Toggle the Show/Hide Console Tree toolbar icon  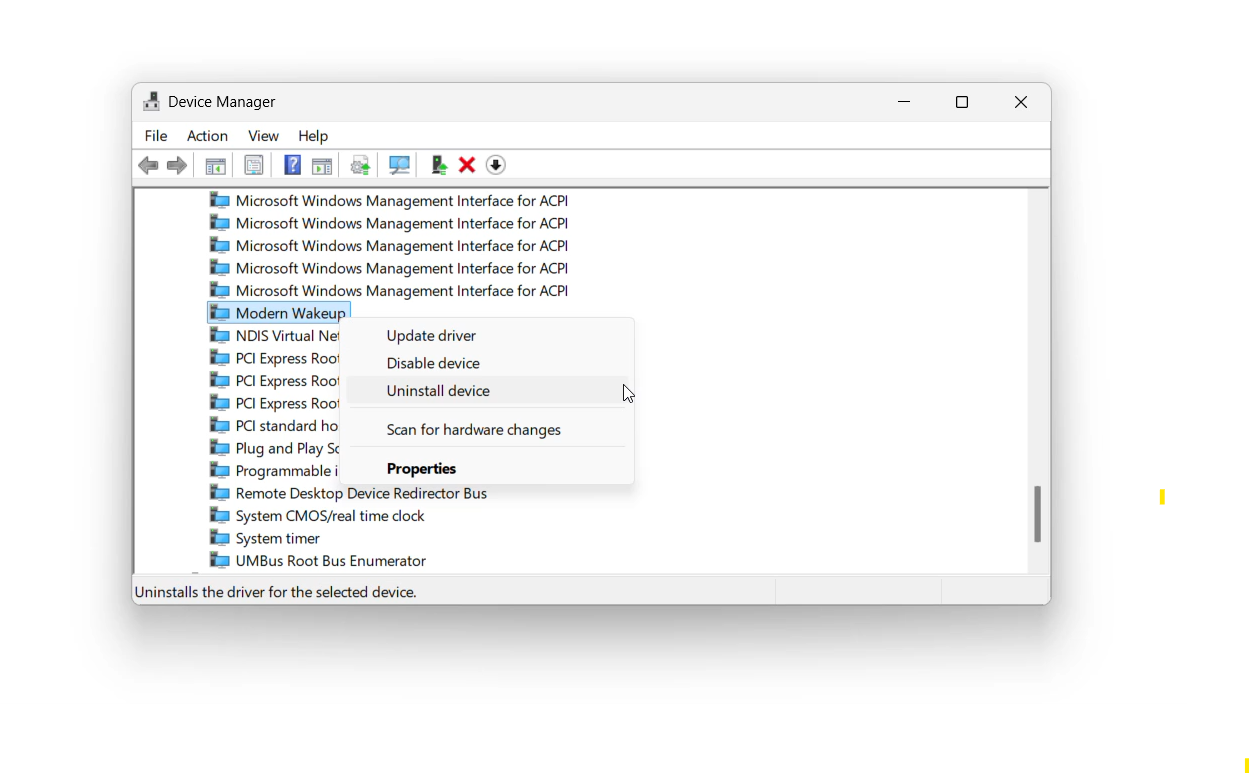(x=215, y=165)
